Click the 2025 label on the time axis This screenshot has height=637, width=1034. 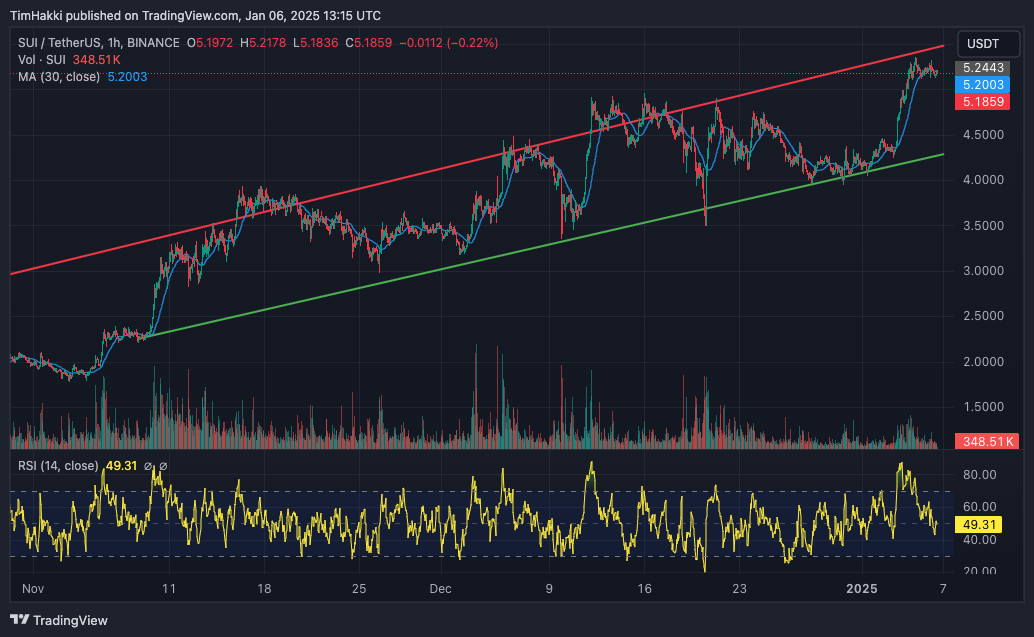tap(862, 588)
